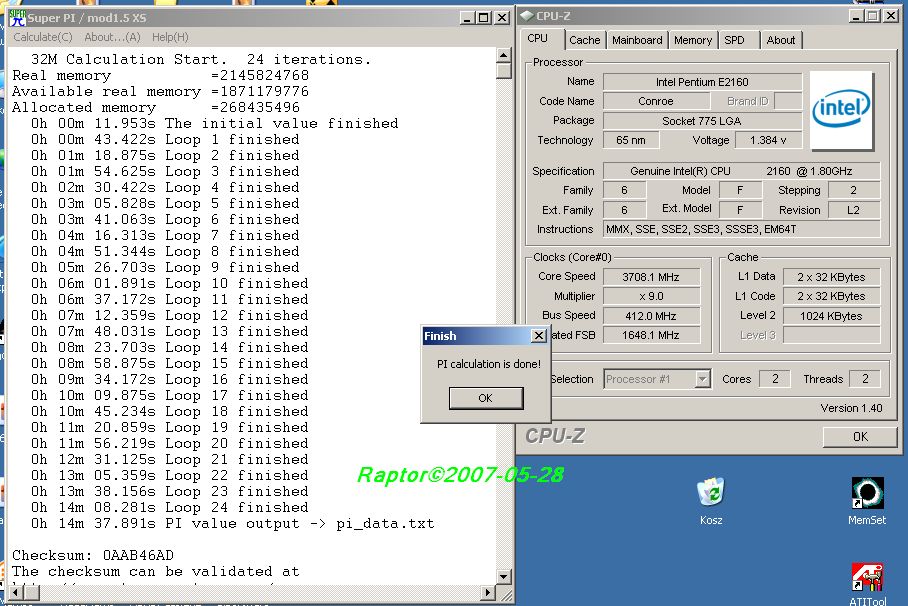Click the Specification Genuine Intel(R) CPU field
This screenshot has height=606, width=908.
point(741,171)
